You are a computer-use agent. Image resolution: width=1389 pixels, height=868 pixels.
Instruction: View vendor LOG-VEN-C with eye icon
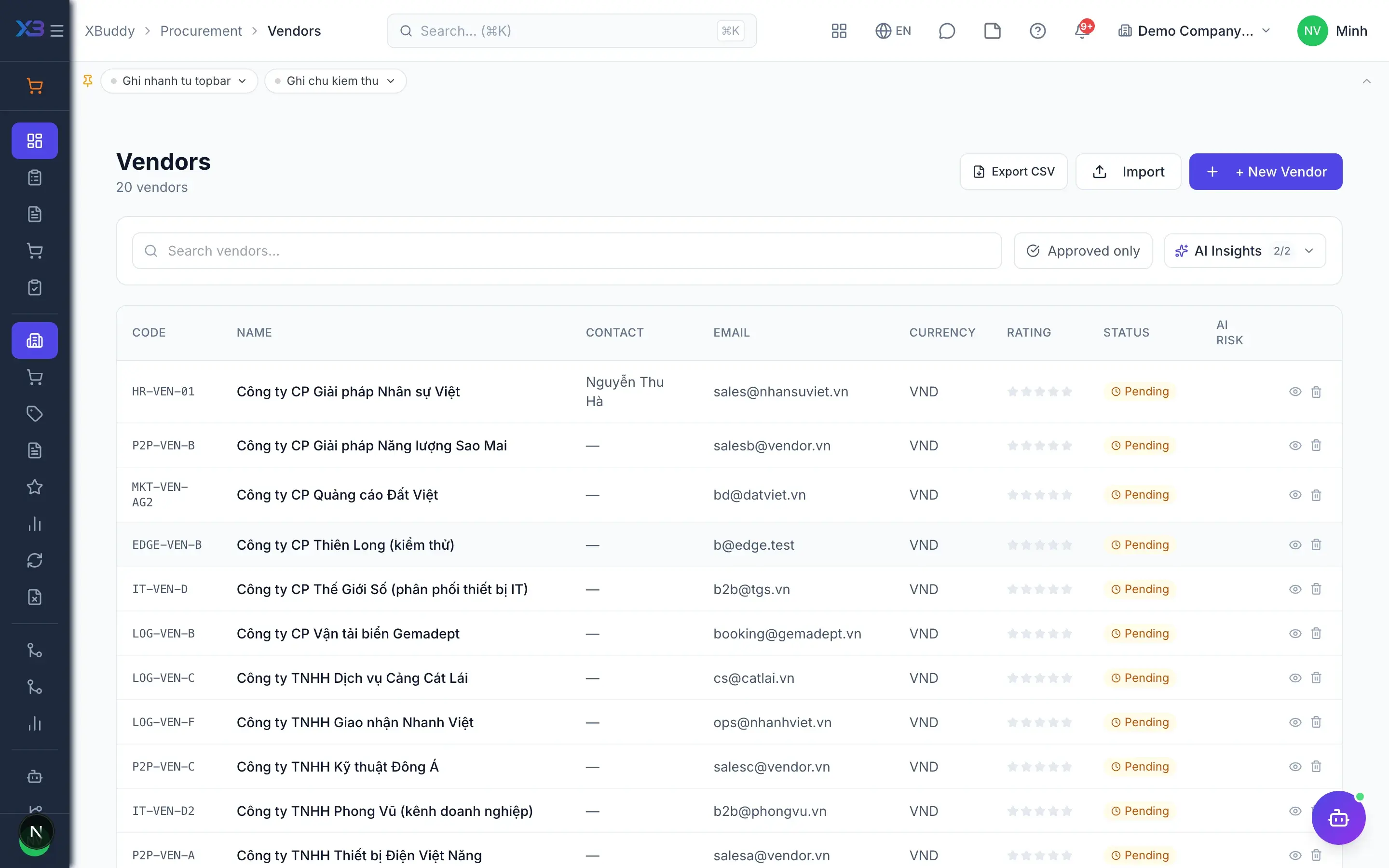point(1295,678)
